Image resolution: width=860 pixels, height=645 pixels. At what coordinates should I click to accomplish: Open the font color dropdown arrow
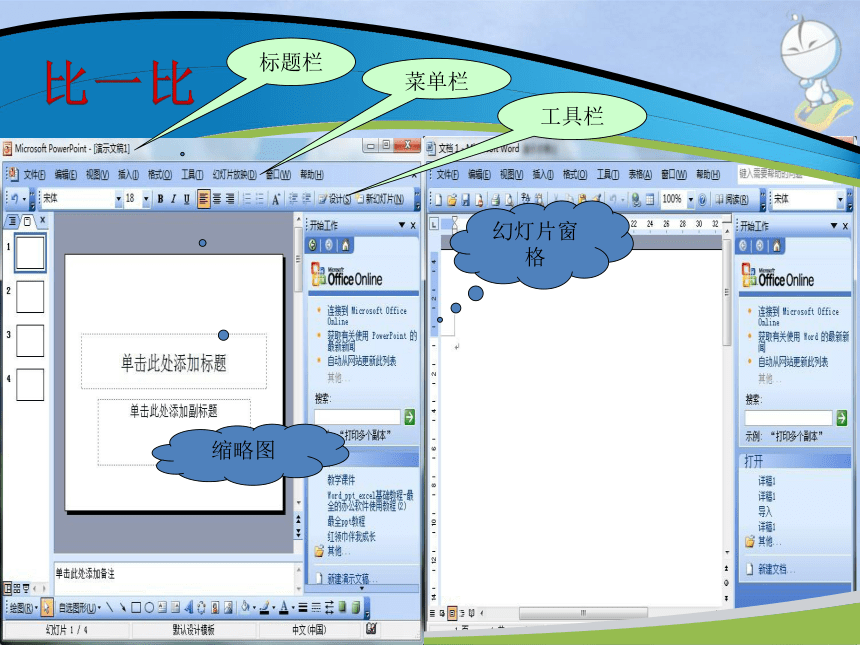[x=293, y=607]
